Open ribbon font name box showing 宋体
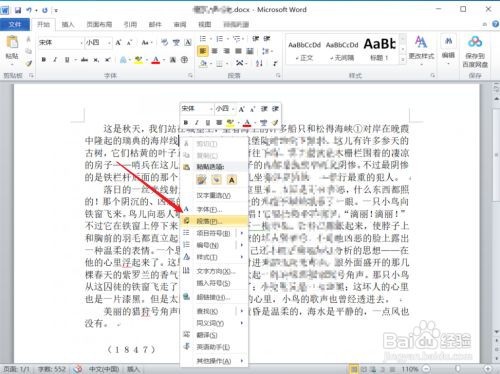 [x=60, y=43]
